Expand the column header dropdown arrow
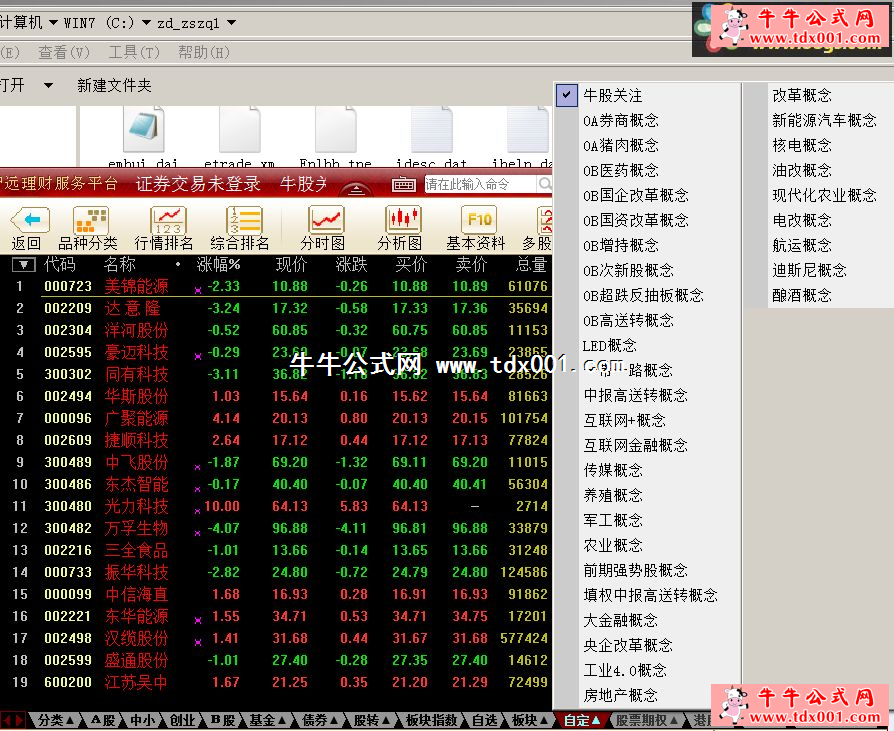 click(23, 265)
